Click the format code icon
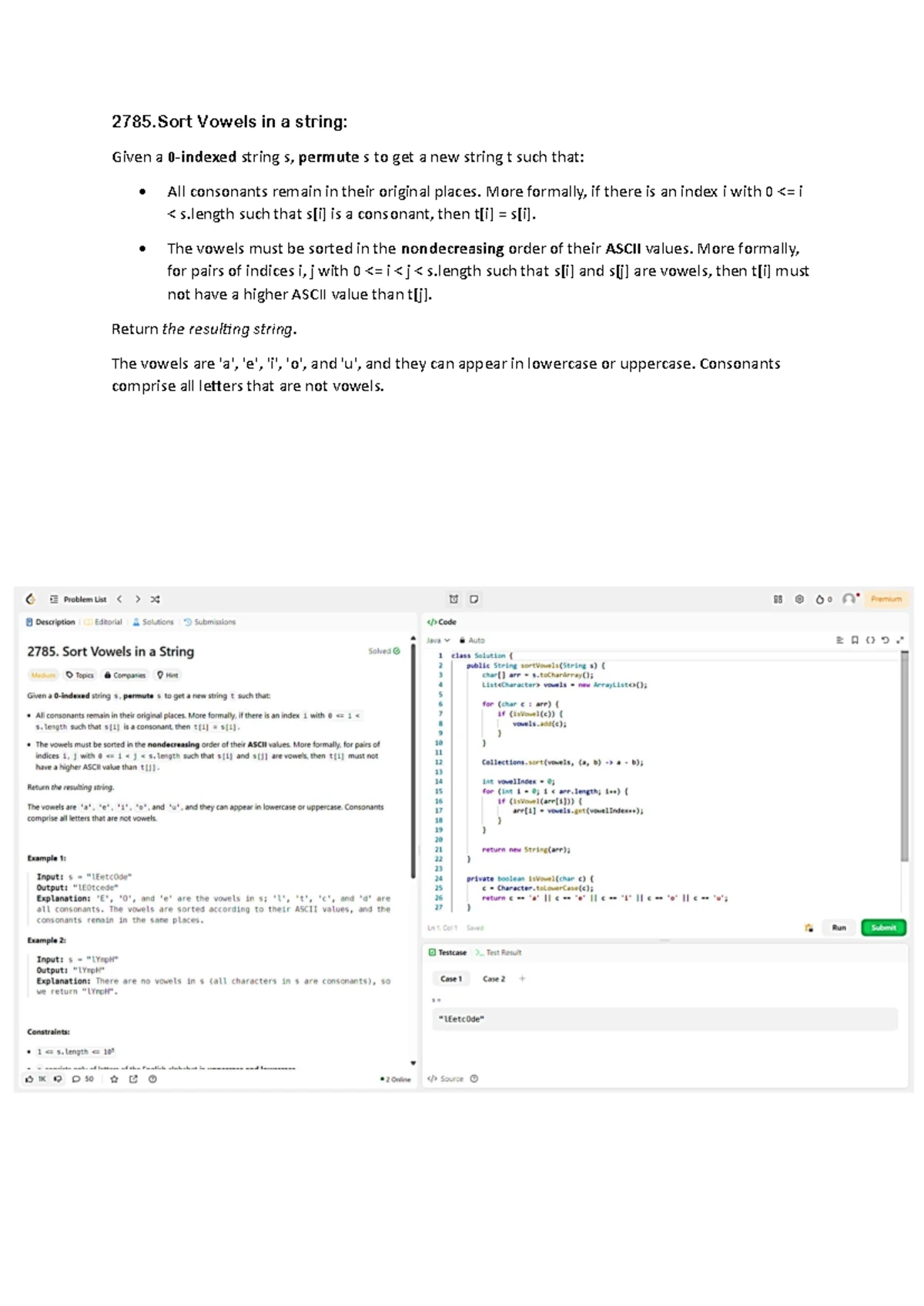The image size is (924, 1306). [x=840, y=641]
